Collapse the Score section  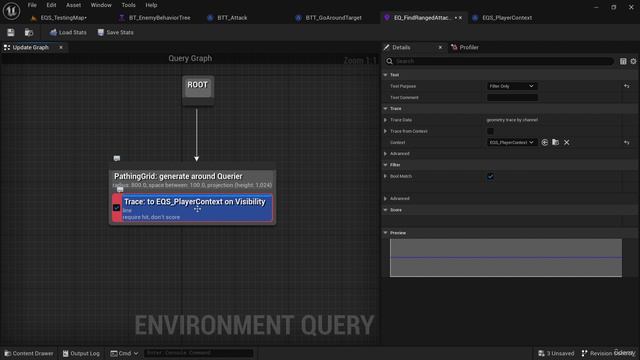385,210
